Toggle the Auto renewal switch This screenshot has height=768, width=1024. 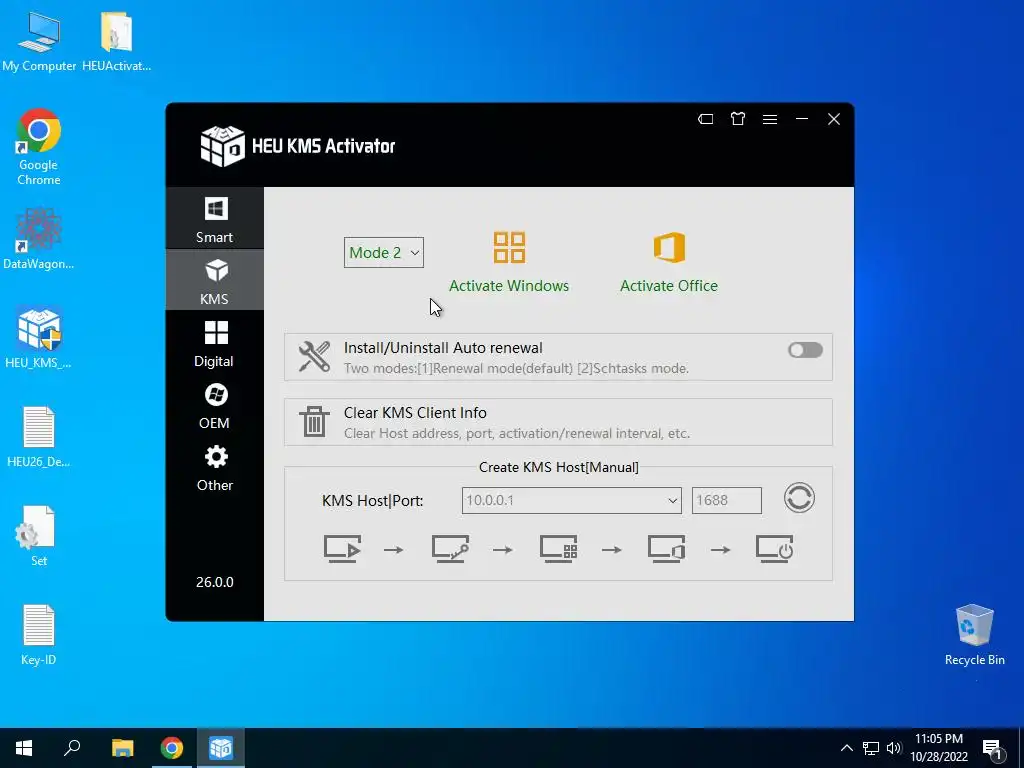click(805, 350)
